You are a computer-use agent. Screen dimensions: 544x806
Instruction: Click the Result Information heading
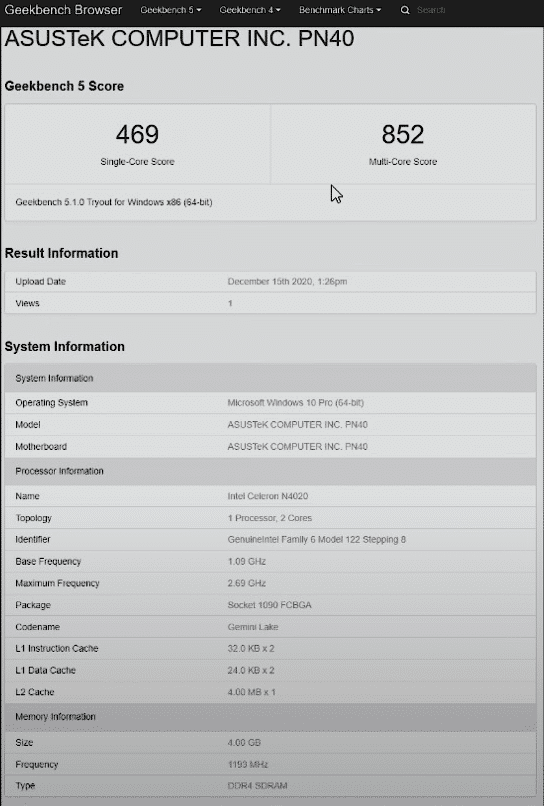(x=61, y=253)
